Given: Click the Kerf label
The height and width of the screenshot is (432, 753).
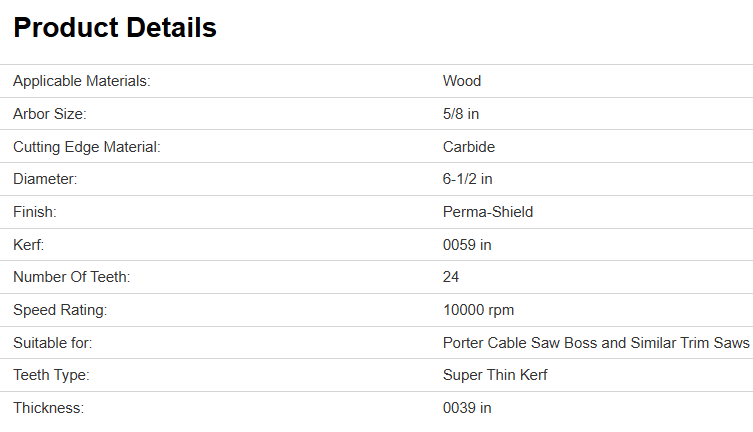Looking at the screenshot, I should pyautogui.click(x=31, y=245).
